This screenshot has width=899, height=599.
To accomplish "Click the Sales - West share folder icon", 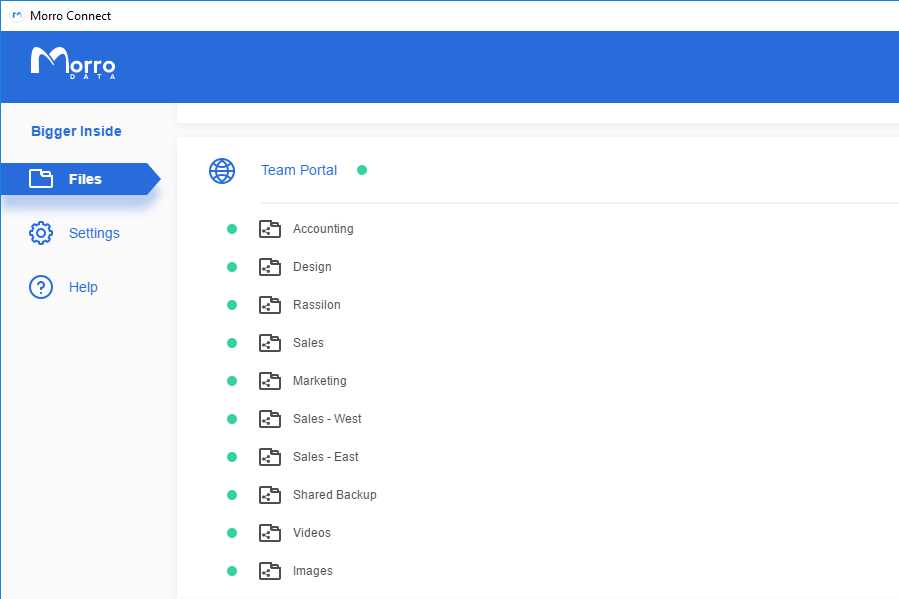I will click(x=269, y=419).
